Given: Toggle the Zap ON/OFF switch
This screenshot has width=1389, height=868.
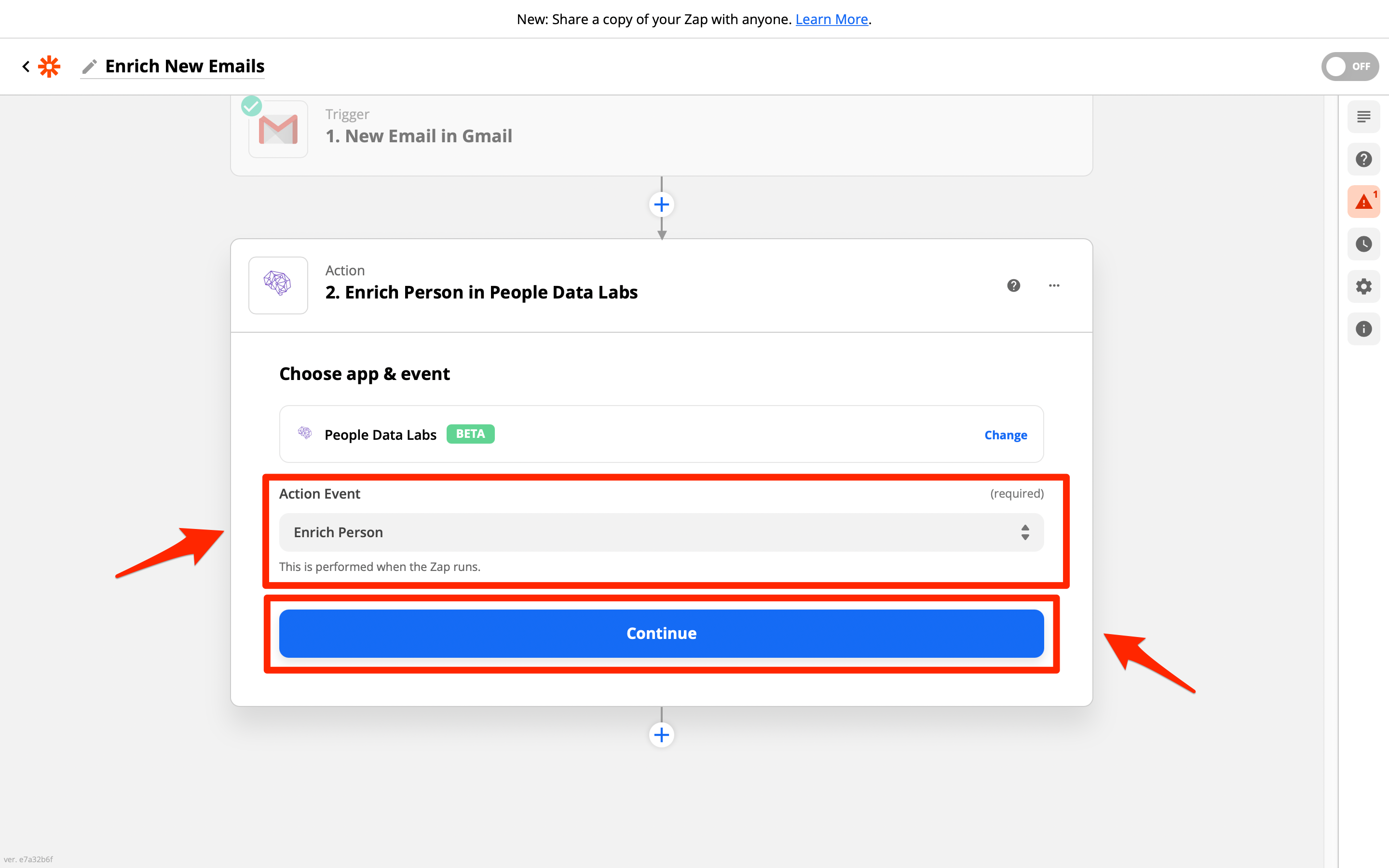Looking at the screenshot, I should click(x=1349, y=67).
